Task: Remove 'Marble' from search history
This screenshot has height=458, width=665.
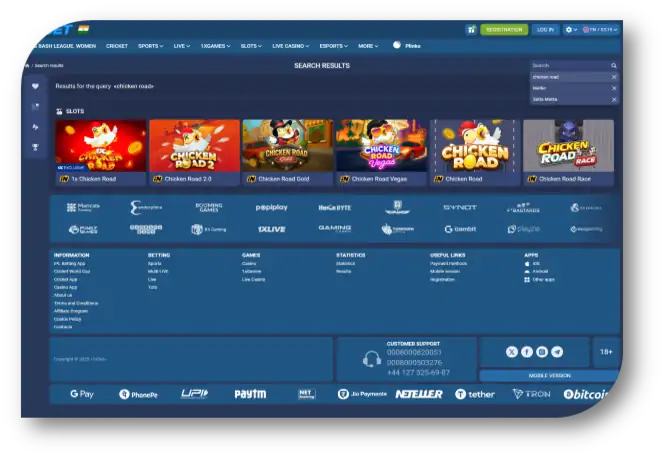Action: pyautogui.click(x=614, y=88)
